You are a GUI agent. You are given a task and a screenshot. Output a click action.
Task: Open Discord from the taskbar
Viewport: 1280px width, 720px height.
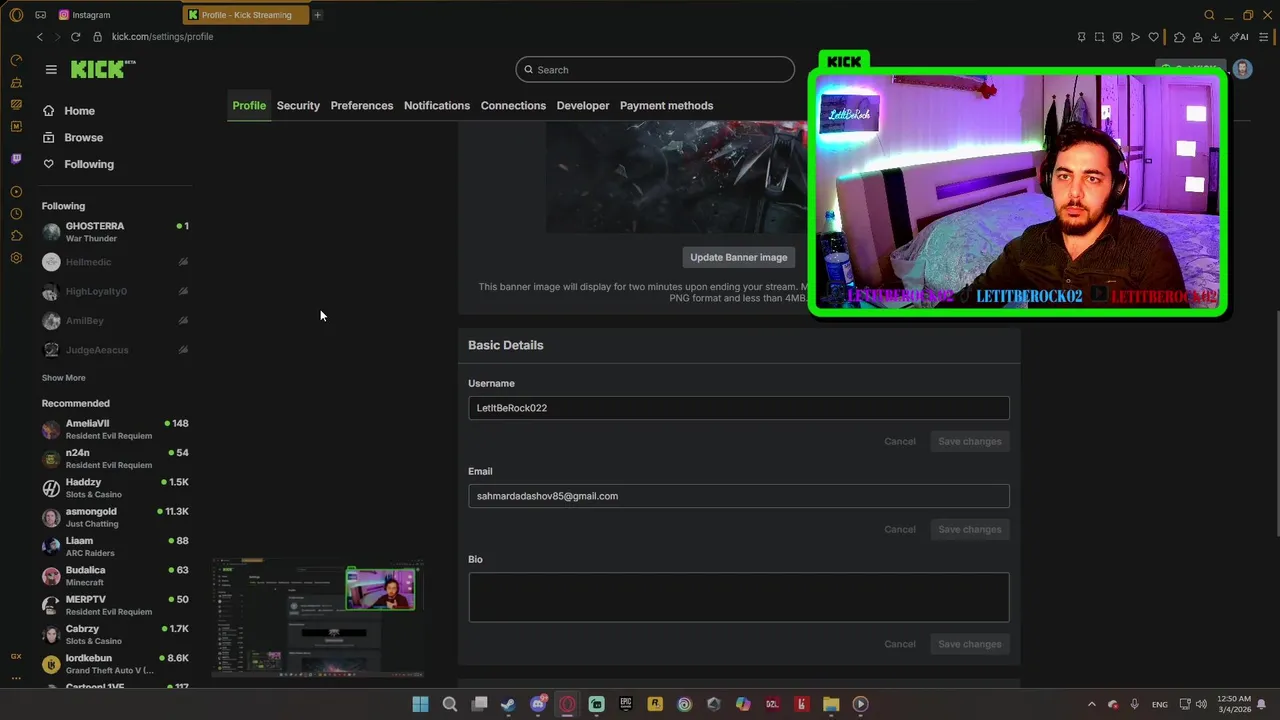pyautogui.click(x=538, y=704)
